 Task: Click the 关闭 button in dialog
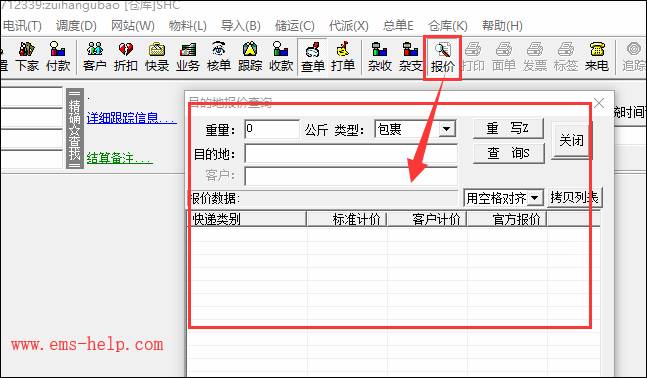click(x=571, y=140)
